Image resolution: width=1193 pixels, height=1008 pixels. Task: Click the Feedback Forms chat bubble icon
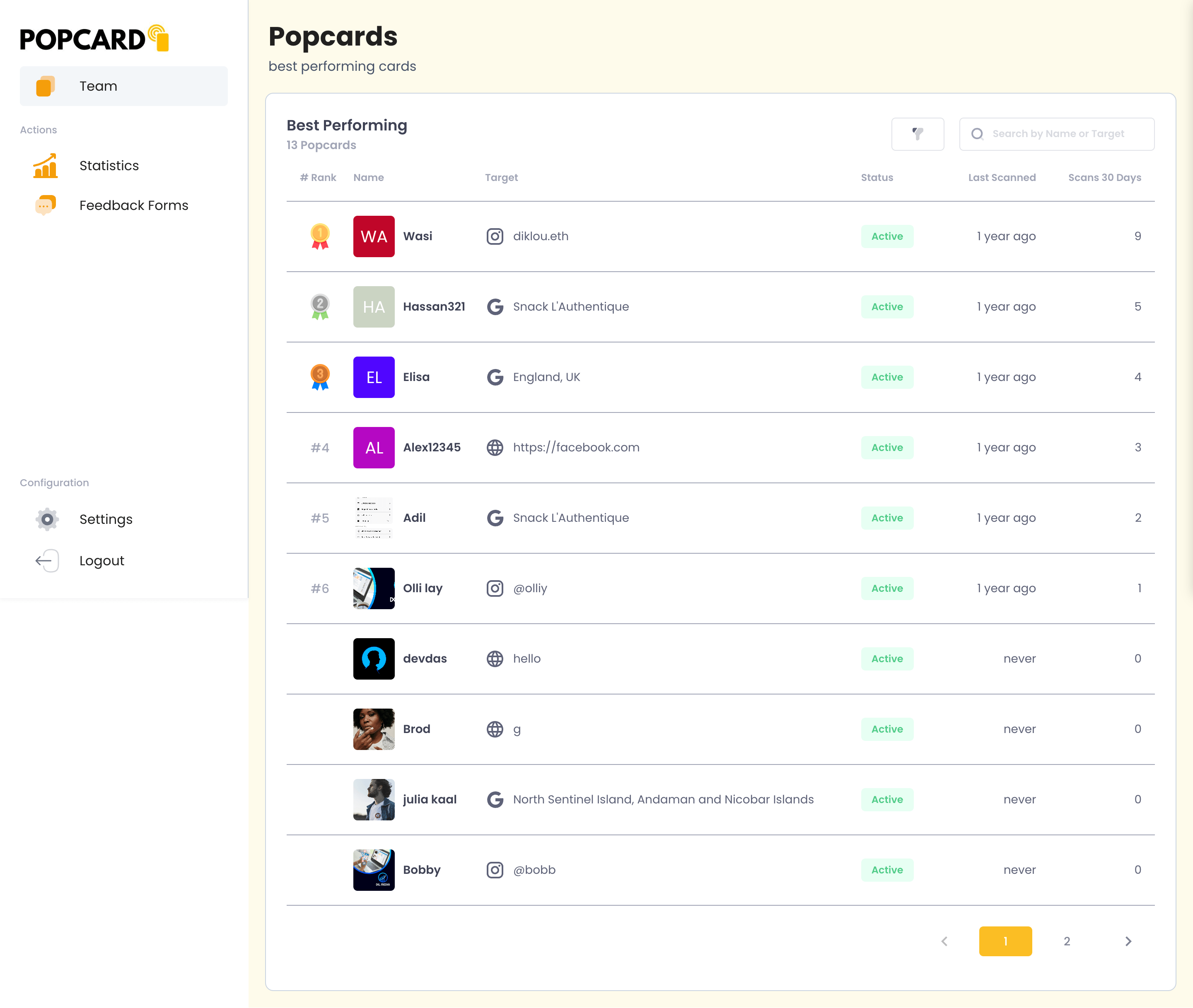[45, 205]
